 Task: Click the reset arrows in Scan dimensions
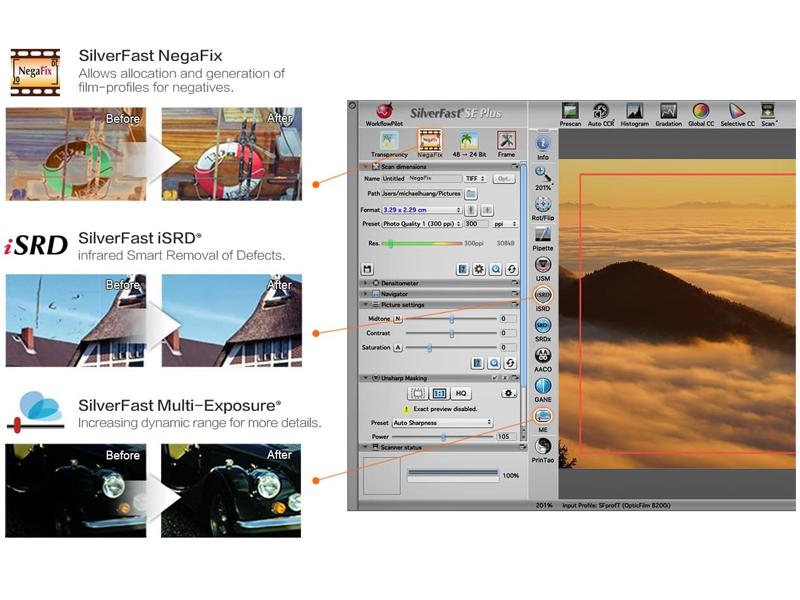(x=511, y=269)
